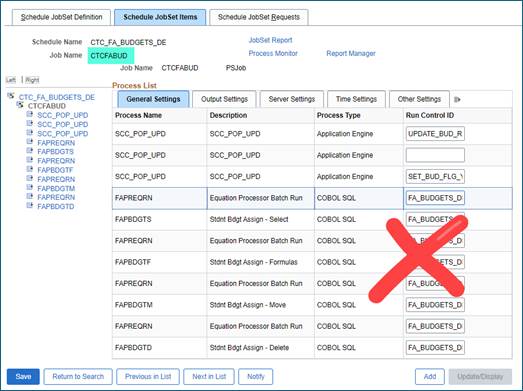This screenshot has height=391, width=523.
Task: Click Run Control ID field in FAPBDGTS row
Action: 435,219
